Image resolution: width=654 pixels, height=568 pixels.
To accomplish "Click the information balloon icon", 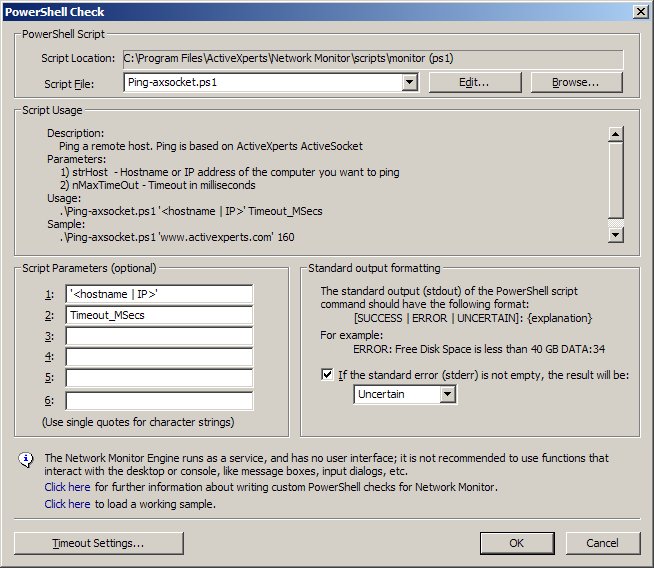I will (x=26, y=460).
